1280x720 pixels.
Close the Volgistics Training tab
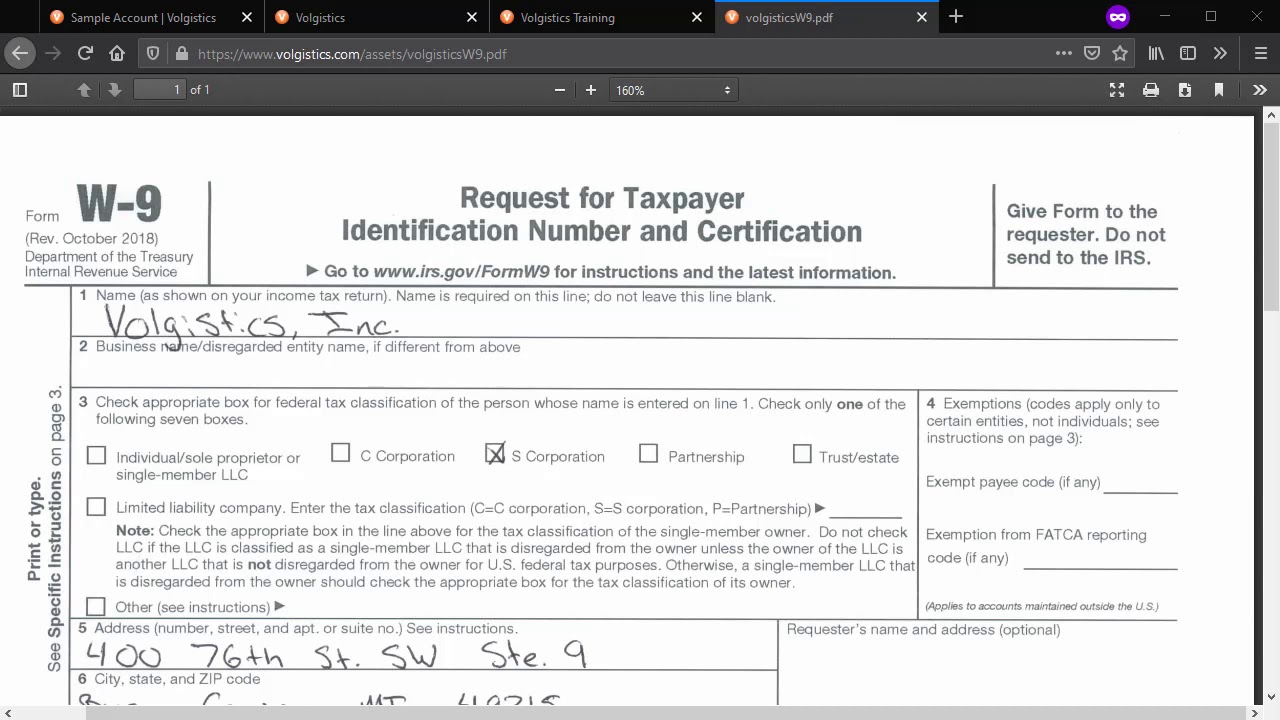click(x=697, y=17)
